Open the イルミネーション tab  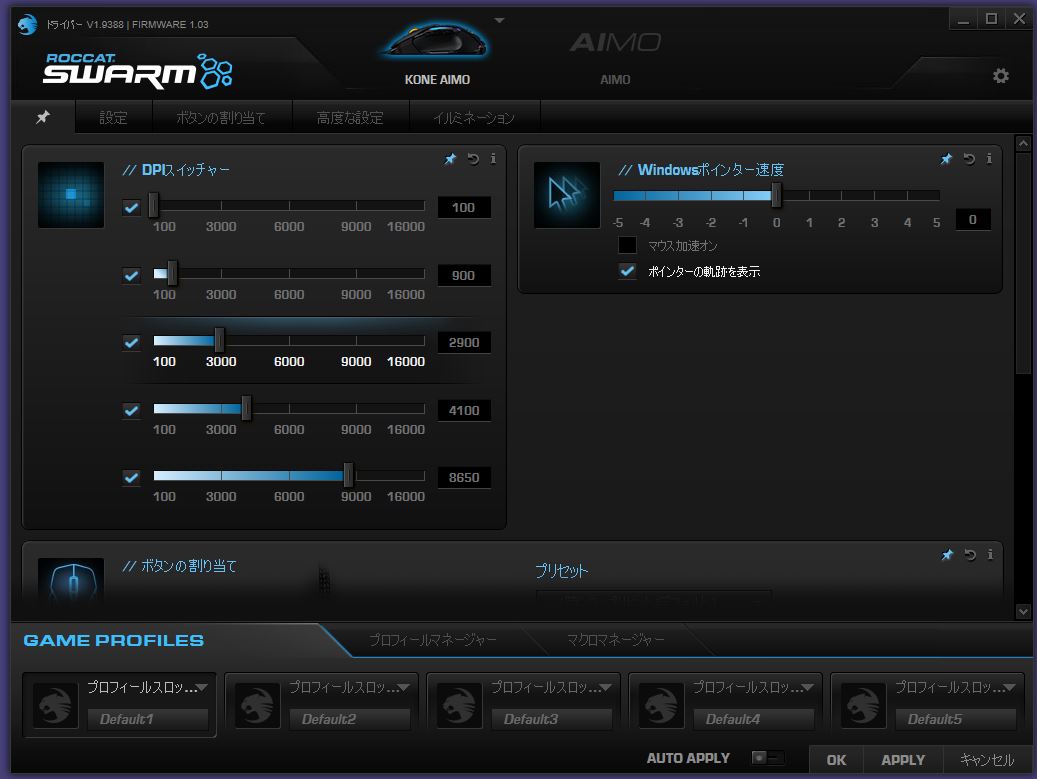point(474,117)
